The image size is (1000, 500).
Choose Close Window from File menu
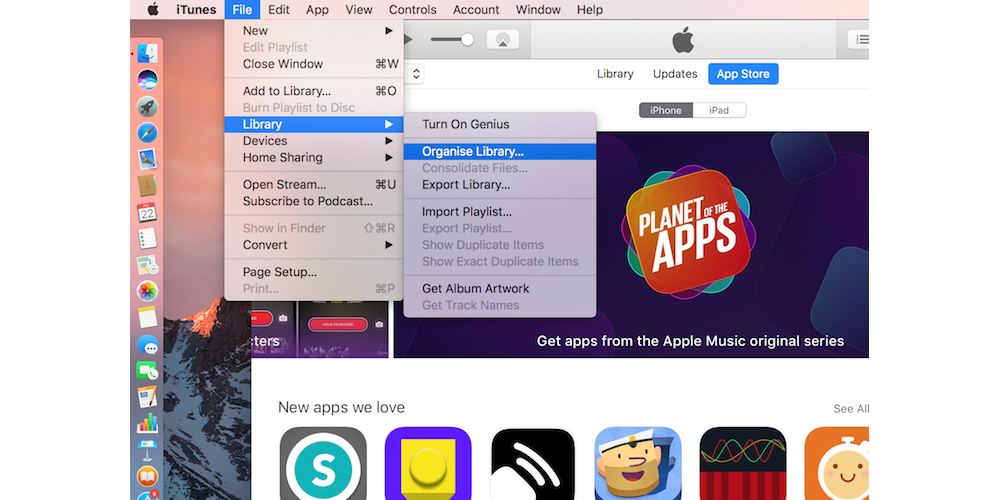(x=314, y=64)
